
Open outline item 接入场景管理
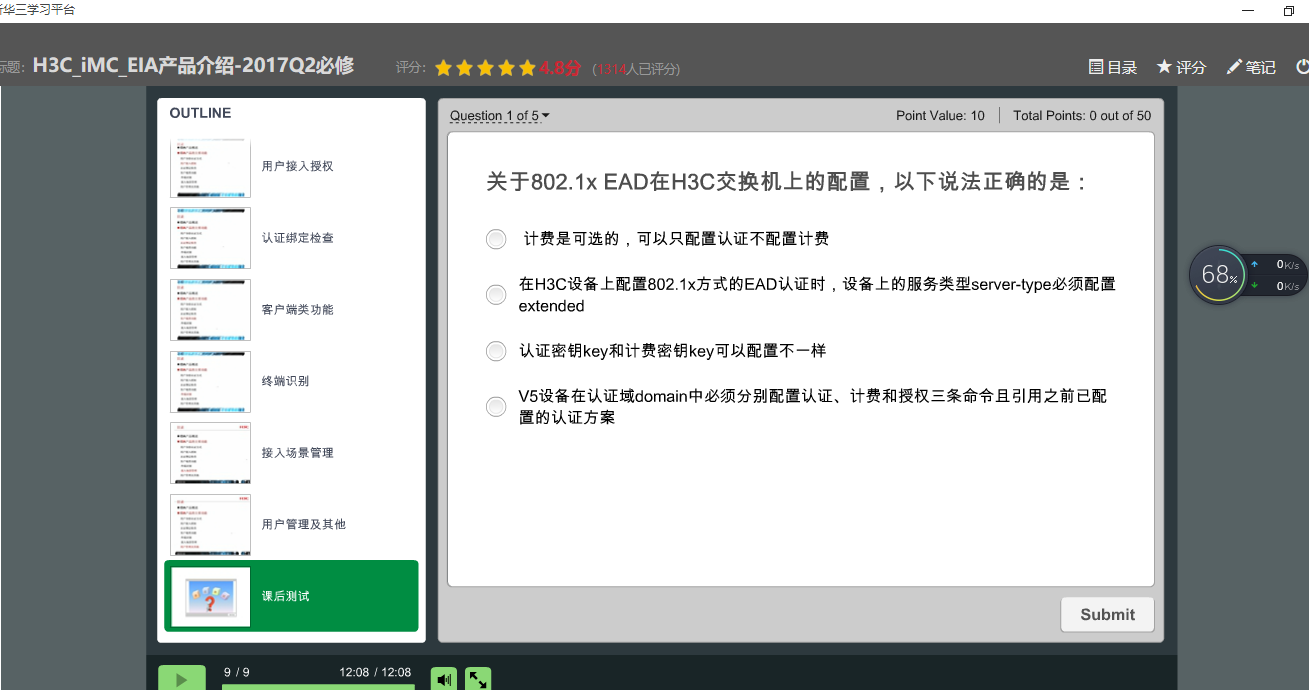(x=291, y=453)
